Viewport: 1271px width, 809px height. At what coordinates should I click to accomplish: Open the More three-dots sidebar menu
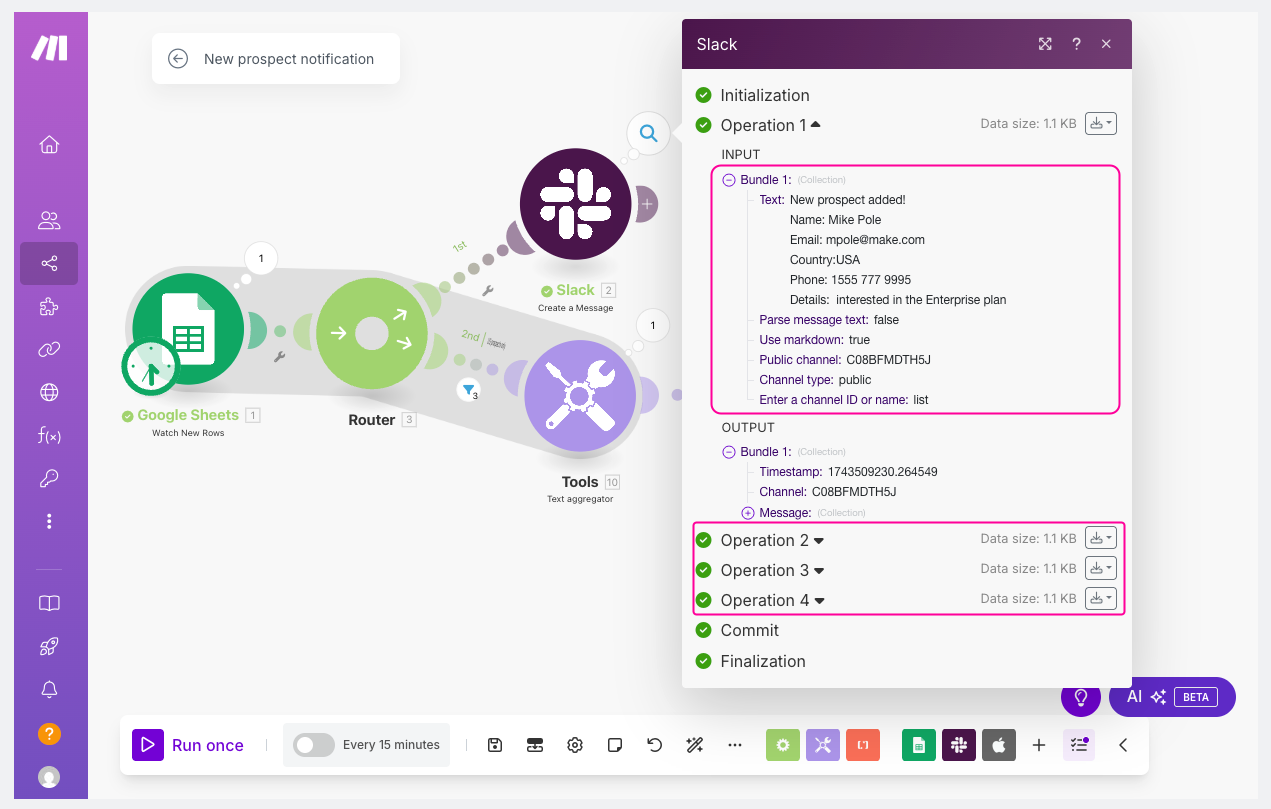[49, 521]
